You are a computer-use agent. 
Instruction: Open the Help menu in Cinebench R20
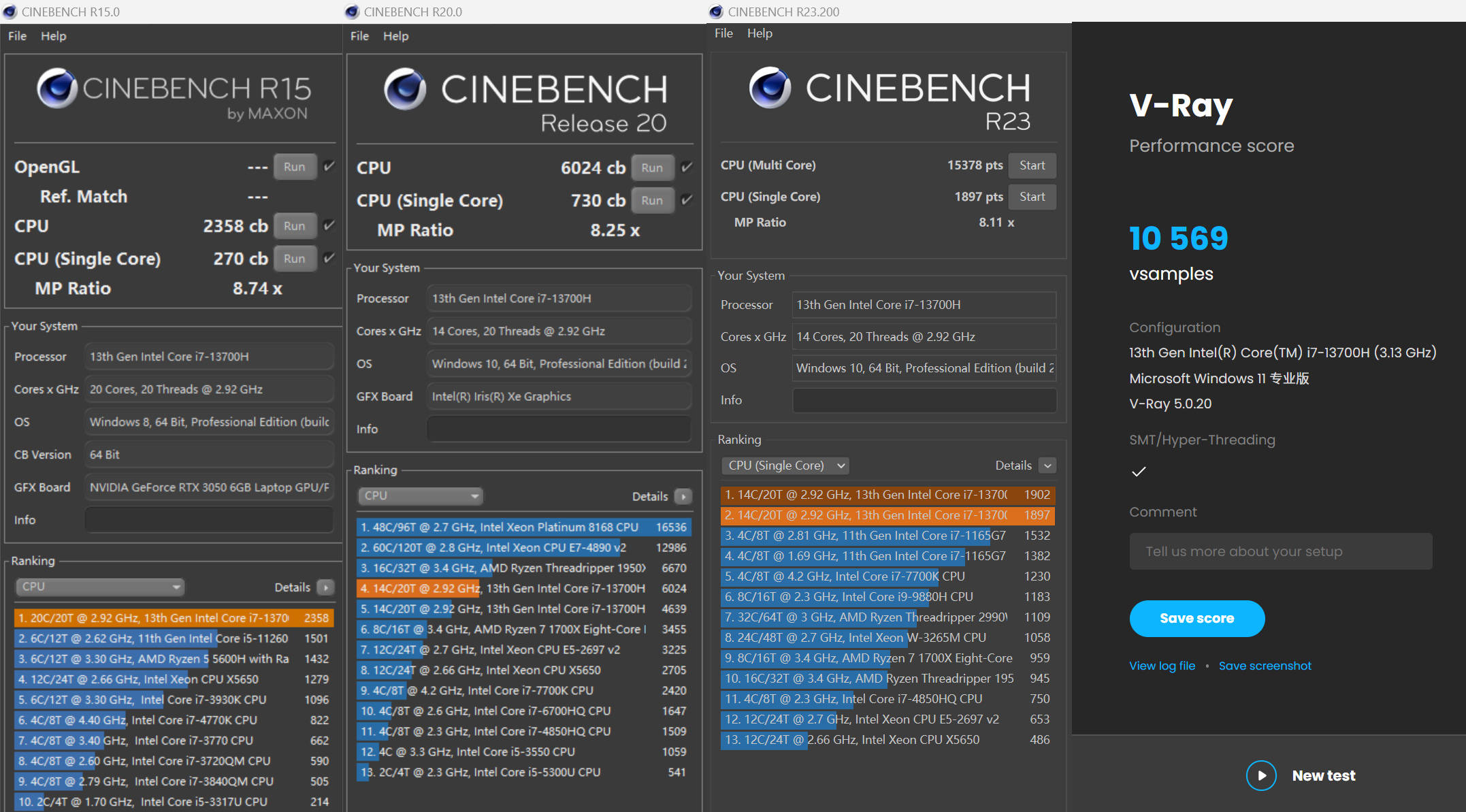point(395,36)
